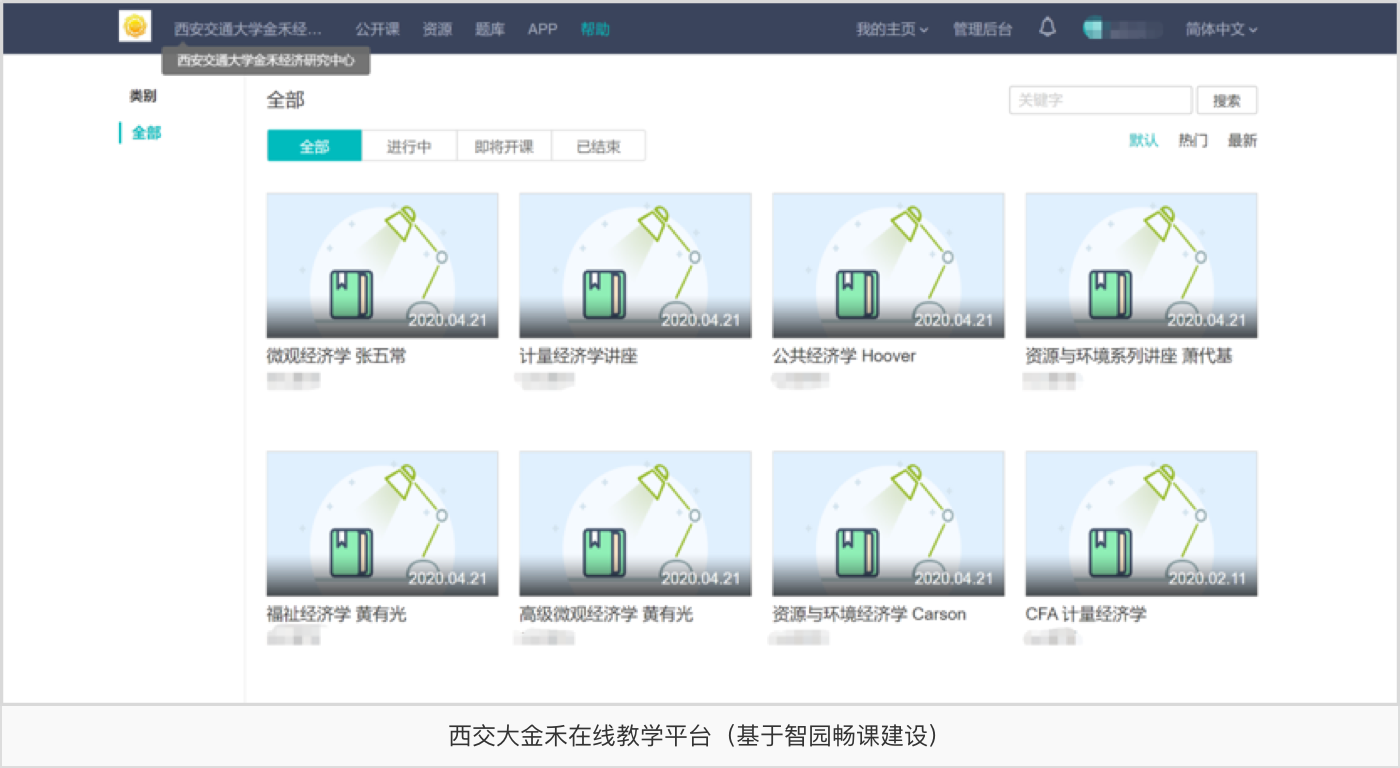Show 已结束 courses tab
Image resolution: width=1400 pixels, height=768 pixels.
[x=598, y=146]
